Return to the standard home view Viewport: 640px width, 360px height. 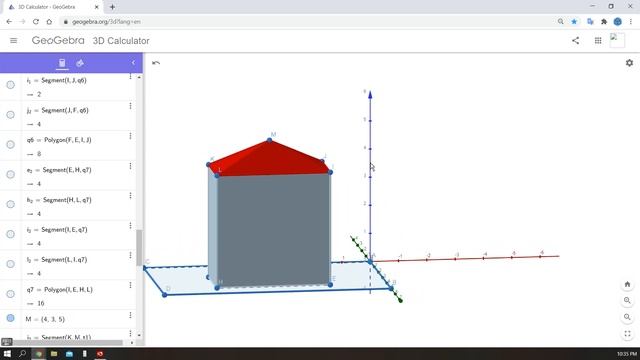coord(627,284)
